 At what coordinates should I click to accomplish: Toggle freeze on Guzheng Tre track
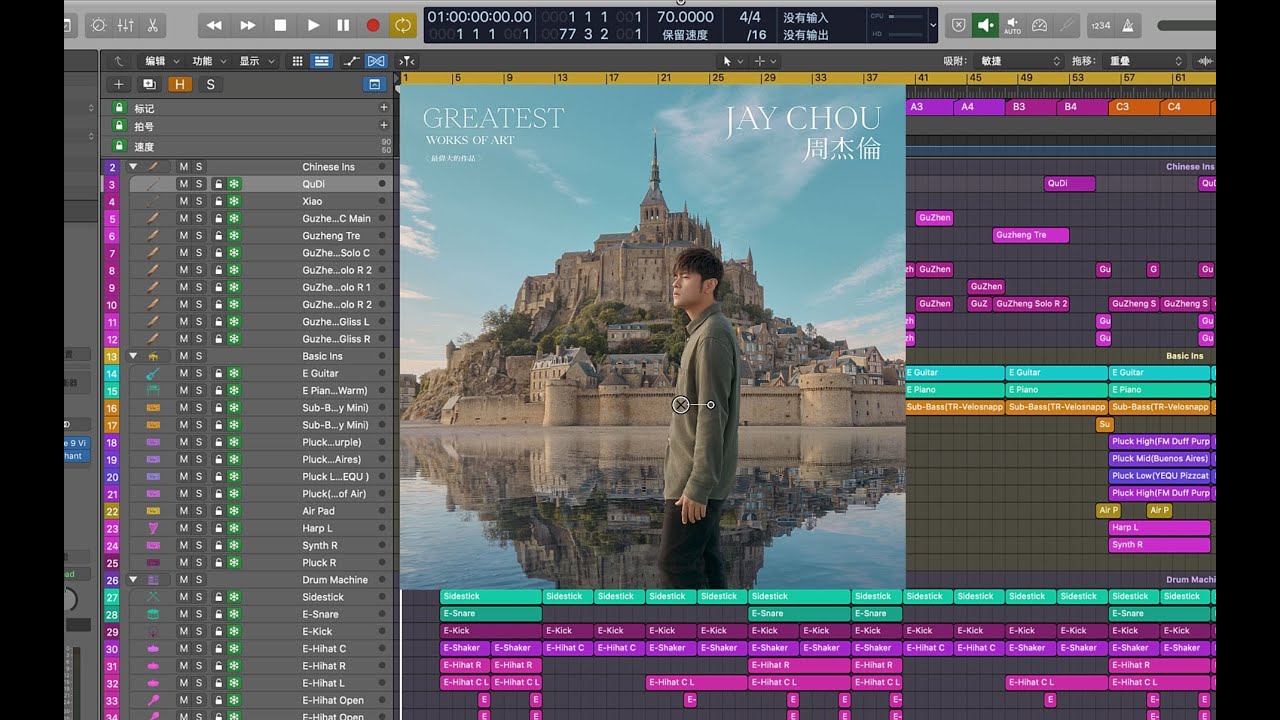pyautogui.click(x=234, y=236)
